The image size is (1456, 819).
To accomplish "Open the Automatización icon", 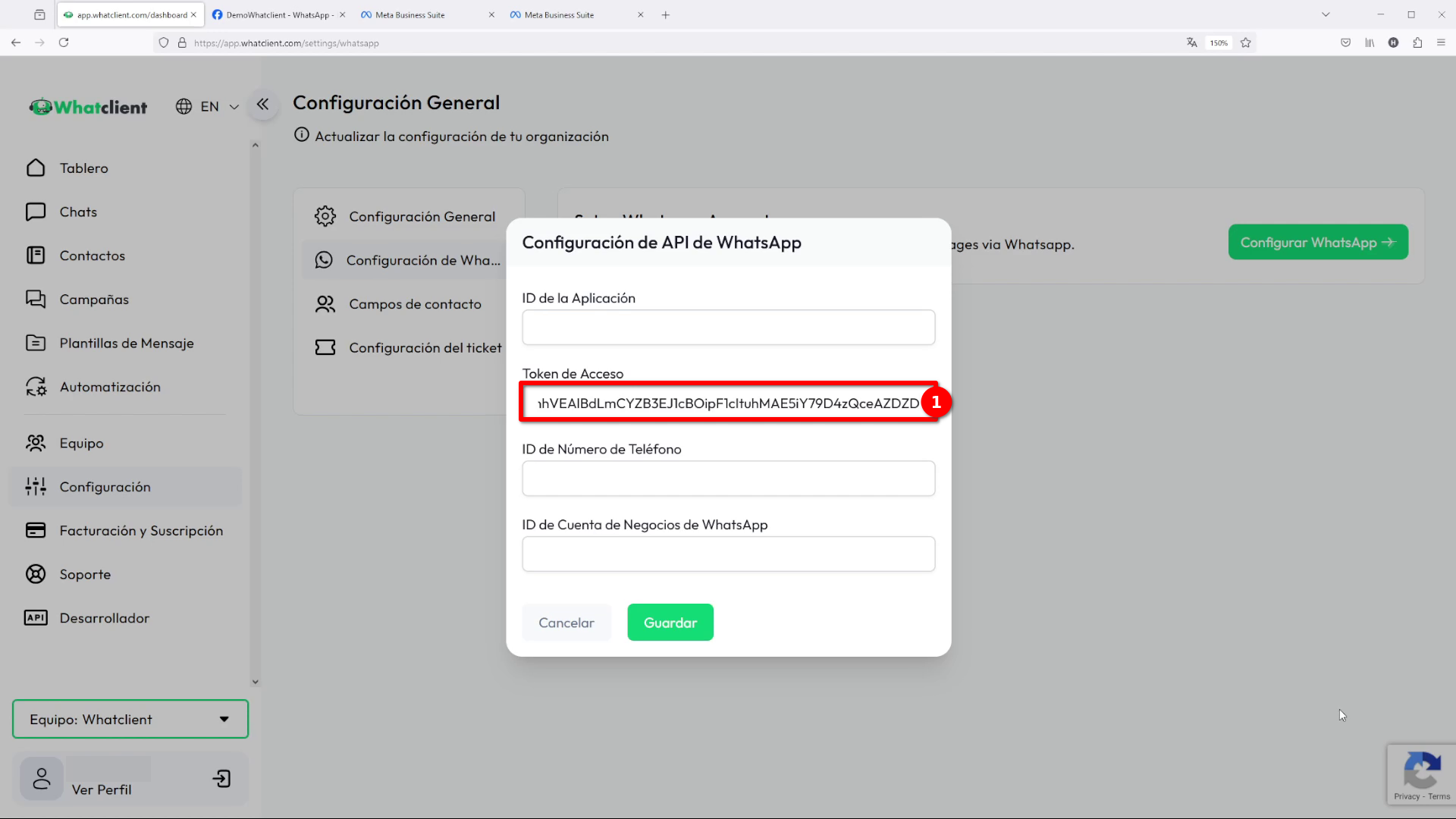I will coord(36,387).
